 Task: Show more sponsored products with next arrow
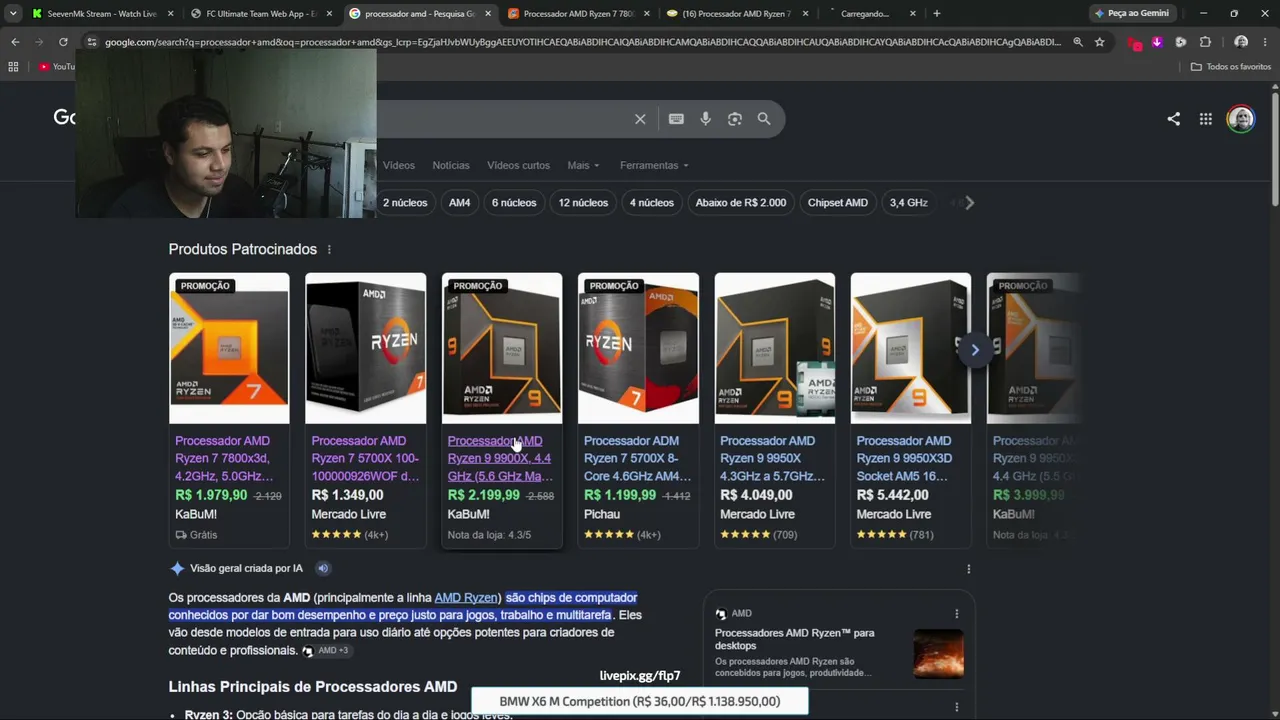975,350
